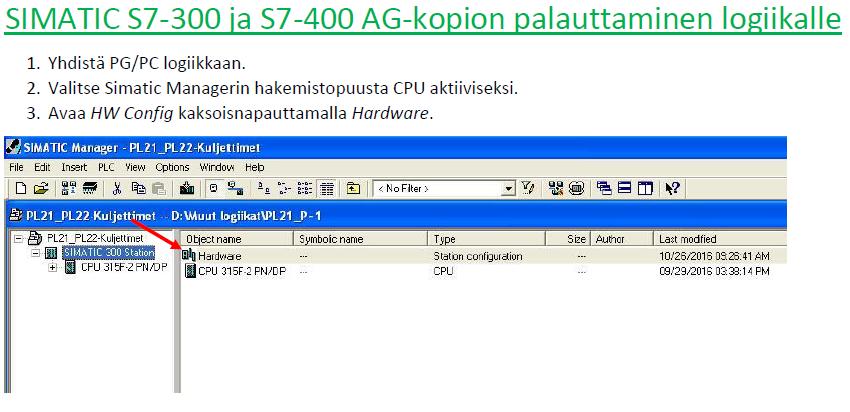Switch to Small Icons view
850x412 pixels.
click(284, 188)
